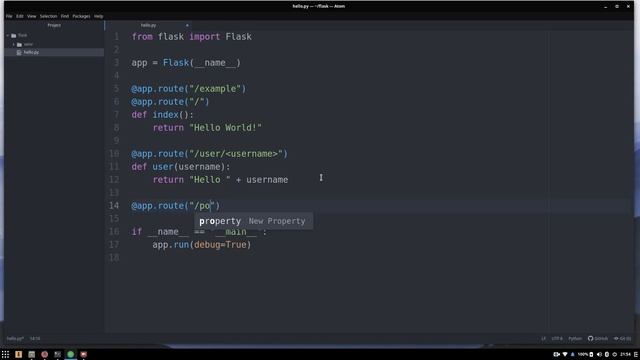Collapse the flask root folder arrow
The image size is (640, 360).
tap(8, 36)
